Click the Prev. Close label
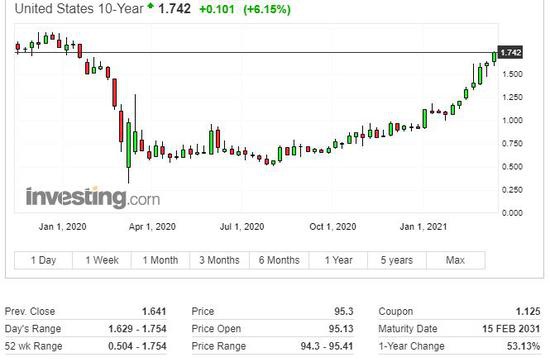 [30, 311]
